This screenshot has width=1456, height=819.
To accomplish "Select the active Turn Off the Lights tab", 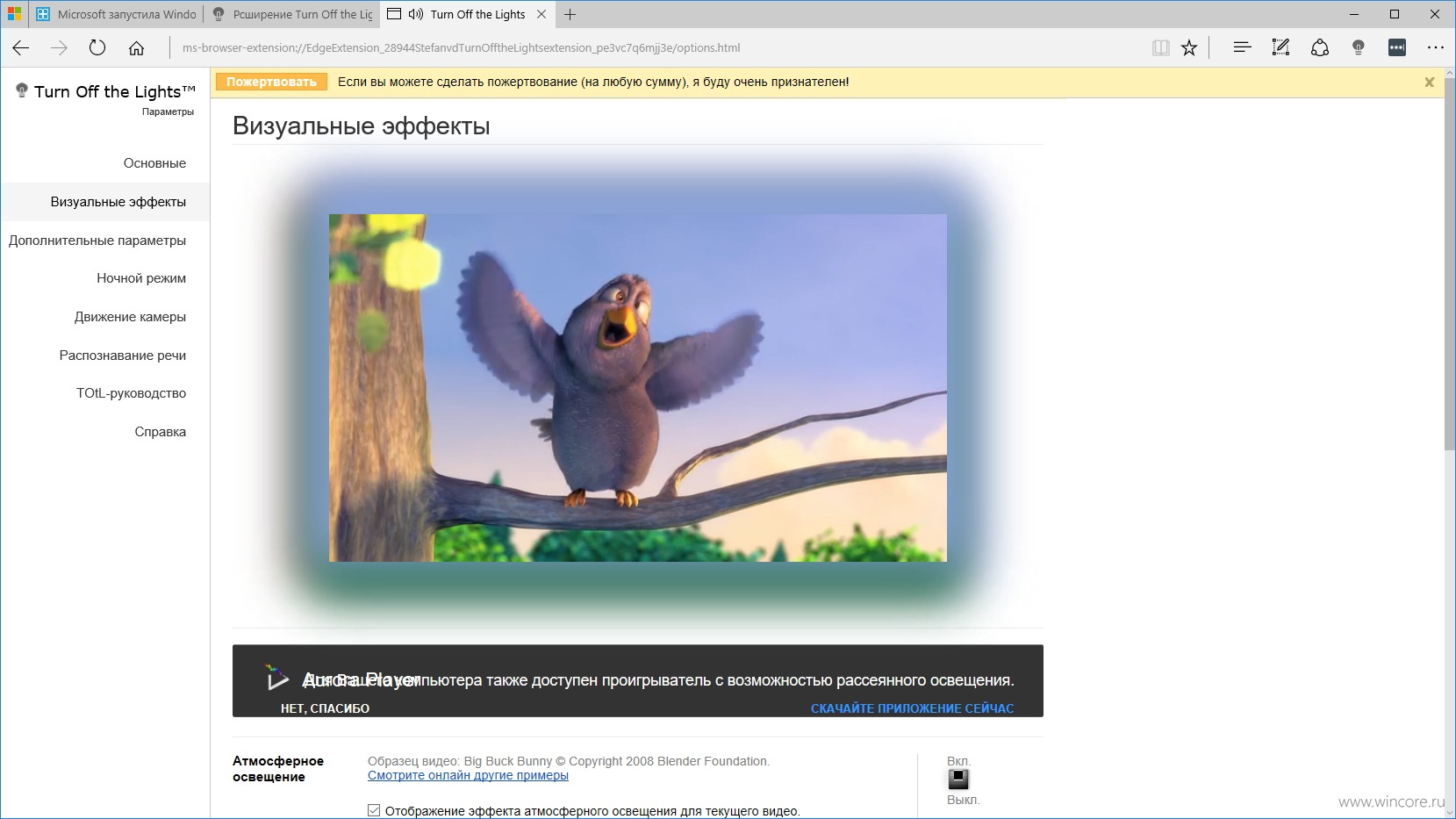I will point(468,14).
